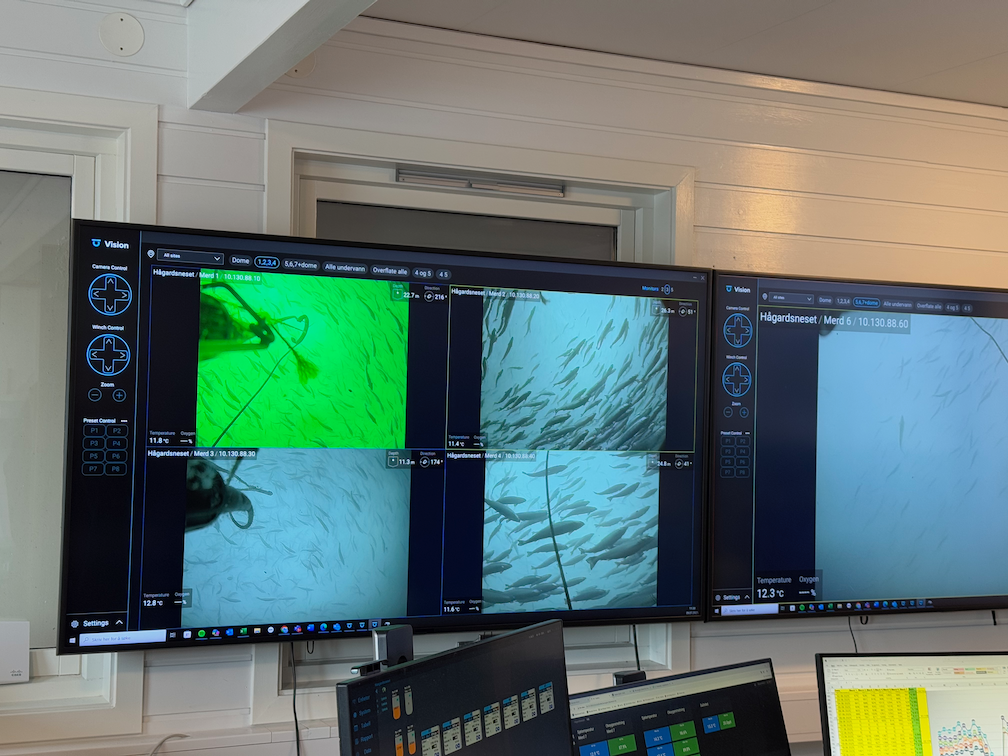Select the green Merd 1 camera feed

point(302,358)
